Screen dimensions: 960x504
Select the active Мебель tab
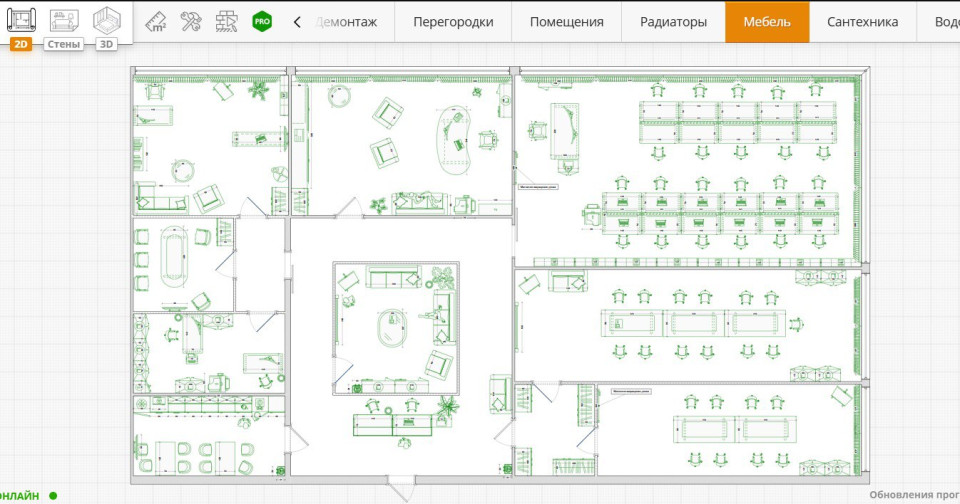767,22
